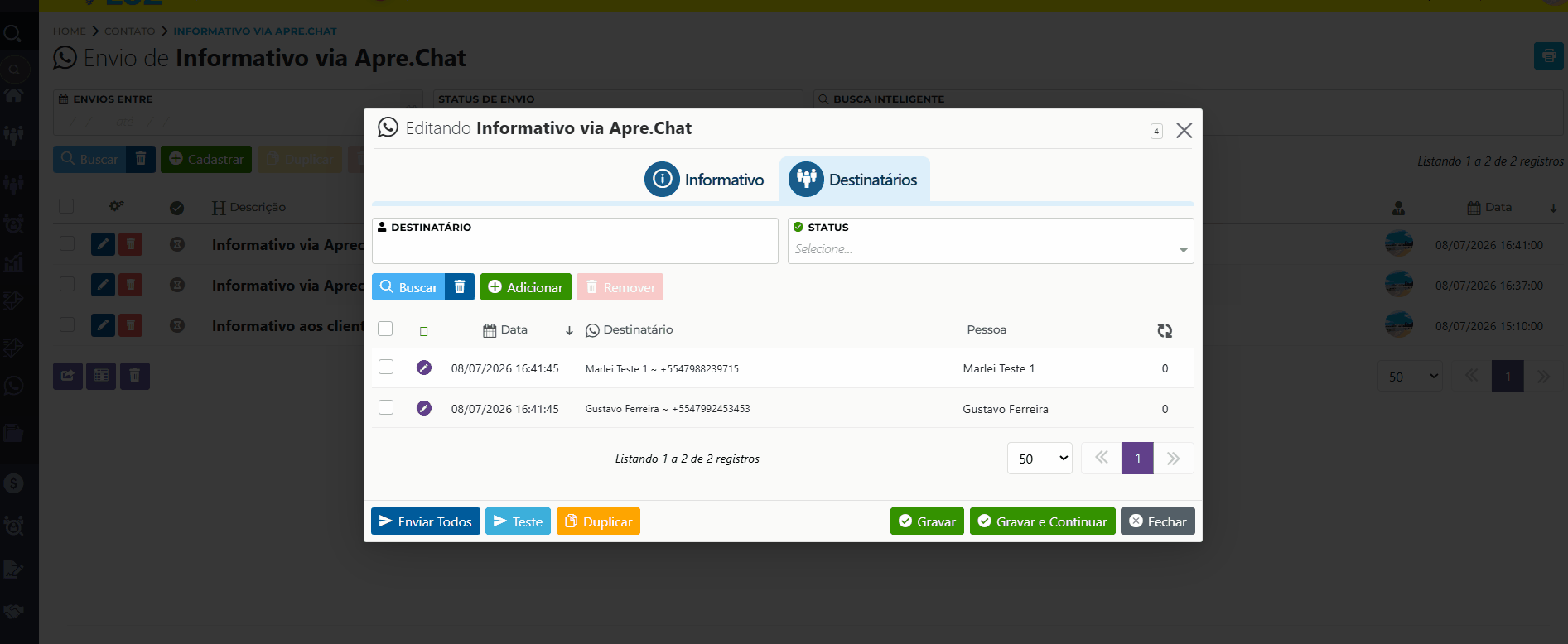1568x644 pixels.
Task: Click the gear icon in the background table header
Action: 117,206
